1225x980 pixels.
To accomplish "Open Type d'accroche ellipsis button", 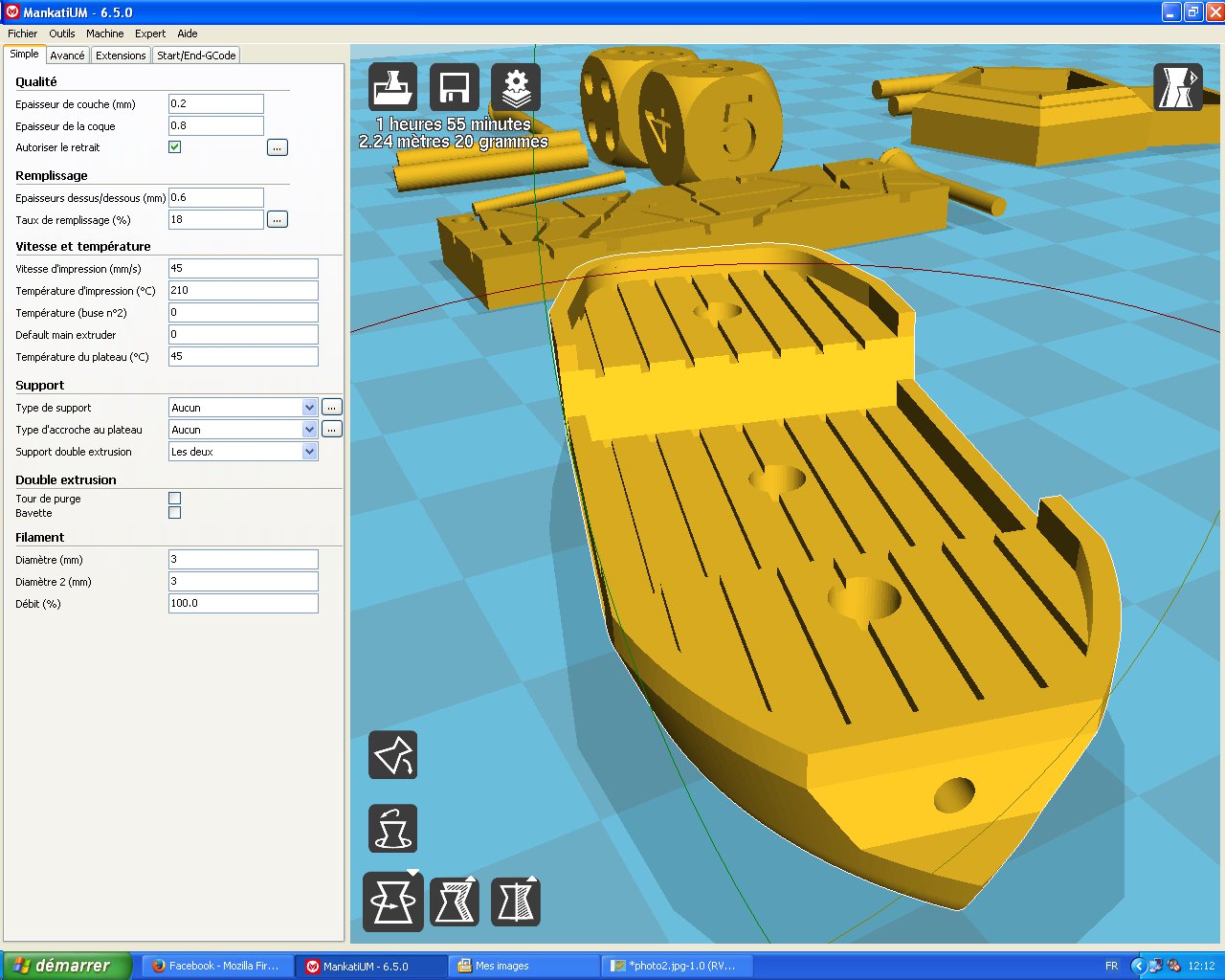I will [331, 429].
